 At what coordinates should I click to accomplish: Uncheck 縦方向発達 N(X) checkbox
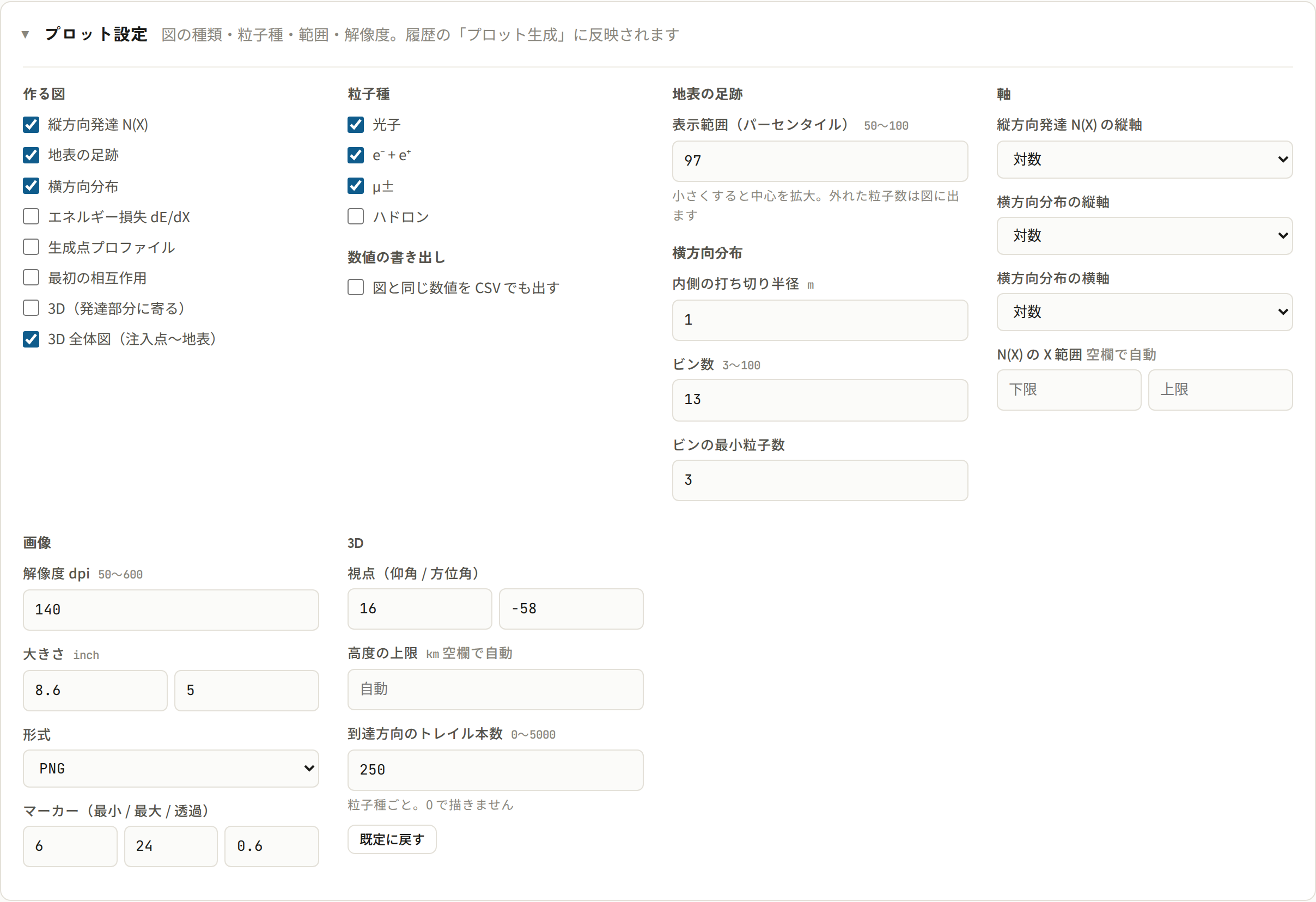[x=31, y=125]
